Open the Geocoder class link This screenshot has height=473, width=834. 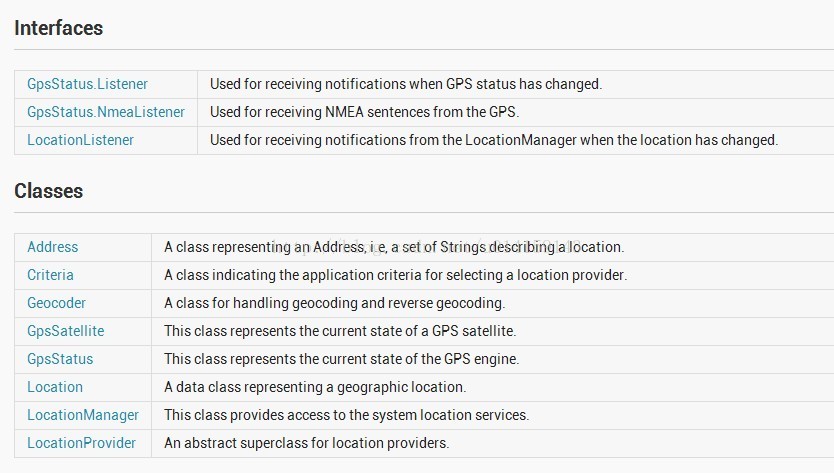pos(56,303)
